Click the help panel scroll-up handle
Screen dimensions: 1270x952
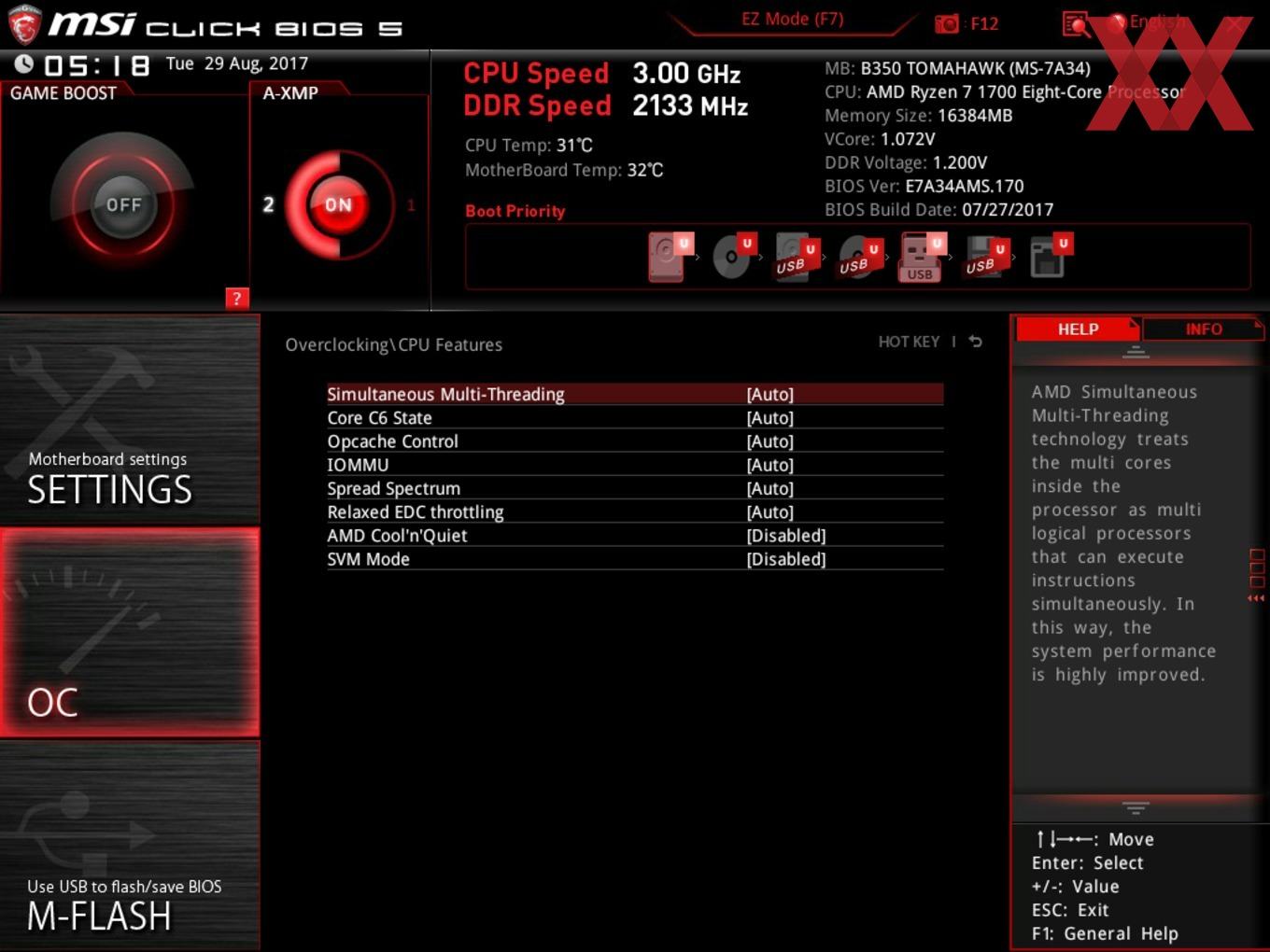click(x=1136, y=352)
